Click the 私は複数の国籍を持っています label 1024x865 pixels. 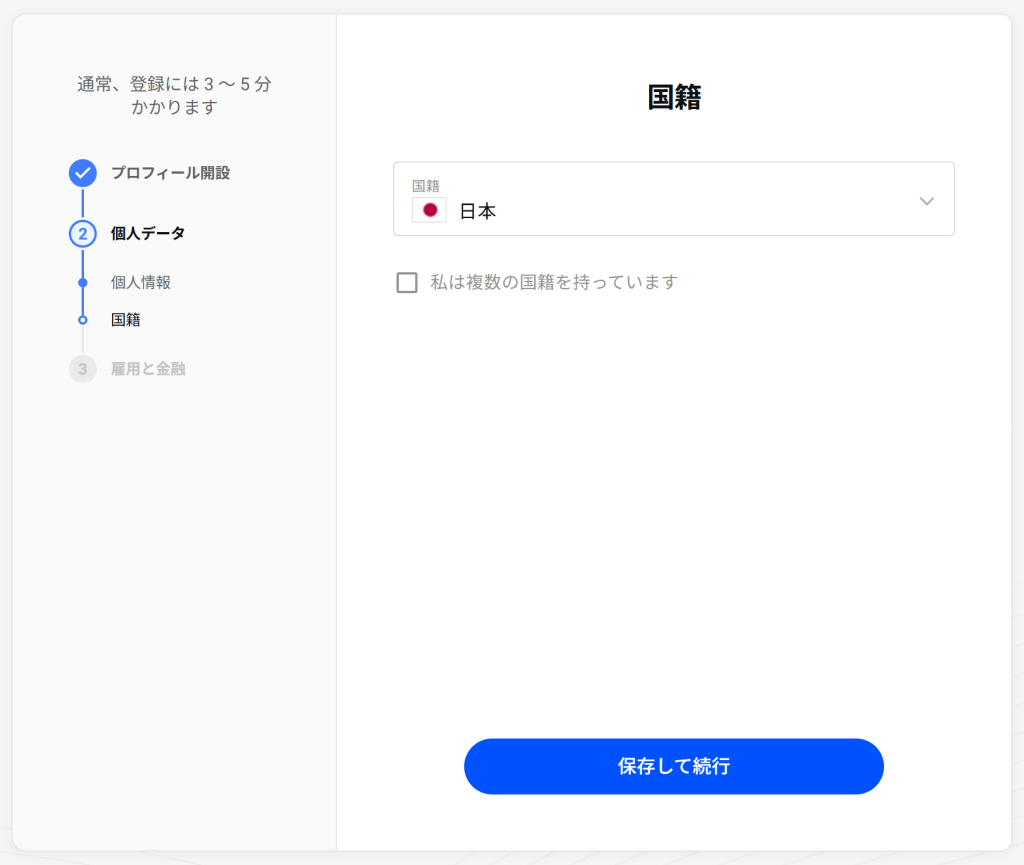click(554, 283)
